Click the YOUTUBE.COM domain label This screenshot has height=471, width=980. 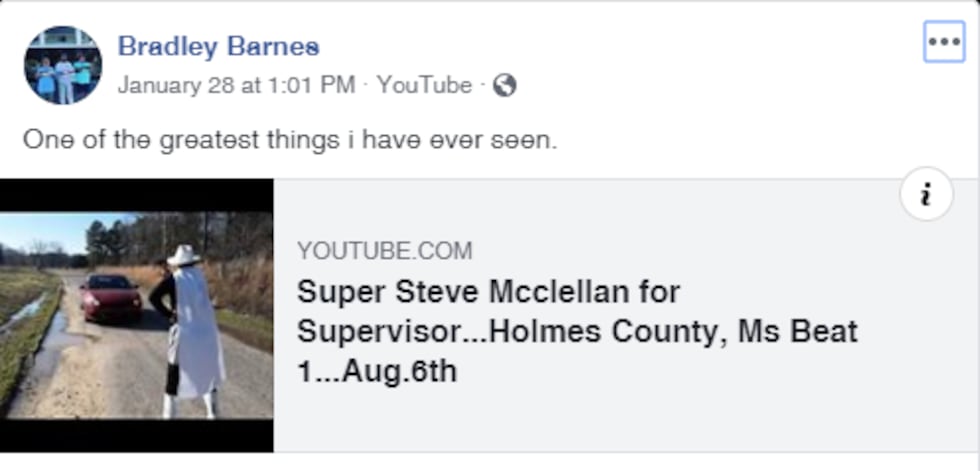[384, 251]
